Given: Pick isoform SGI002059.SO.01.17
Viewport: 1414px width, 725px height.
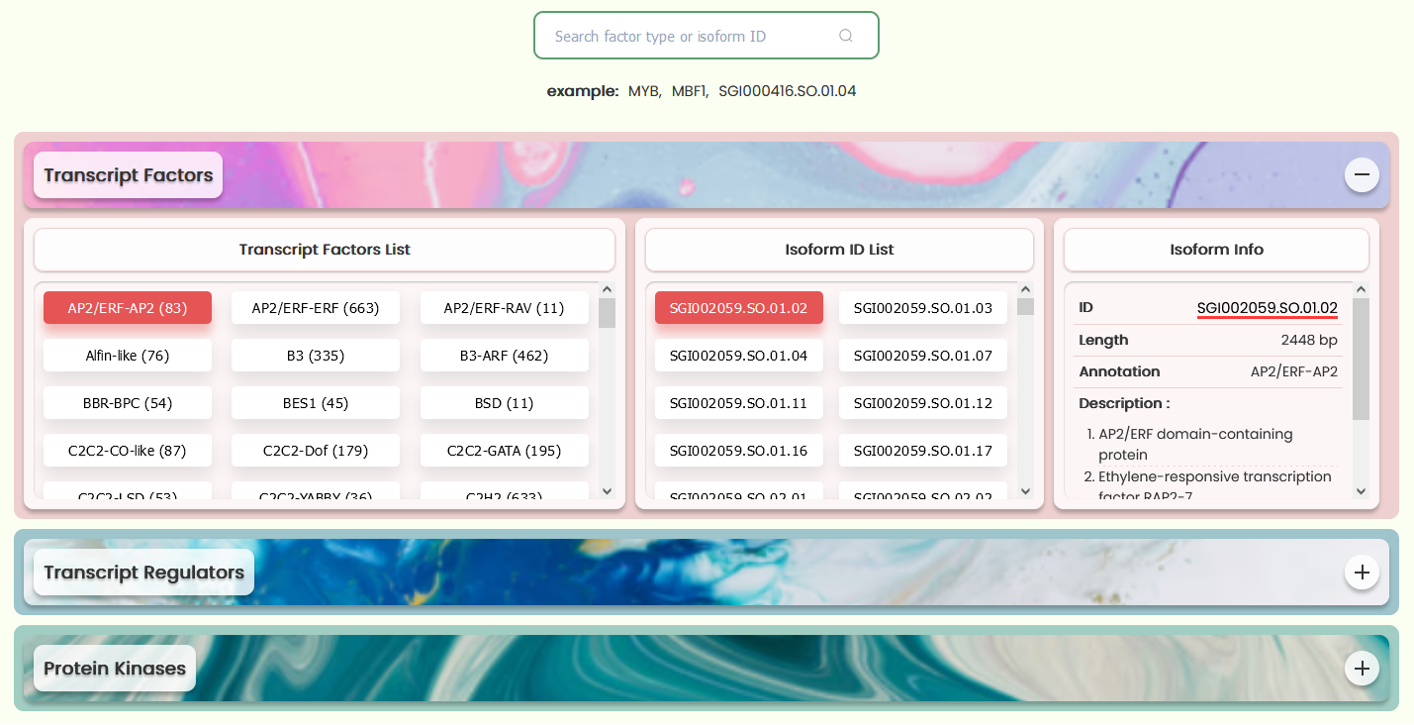Looking at the screenshot, I should (x=923, y=450).
